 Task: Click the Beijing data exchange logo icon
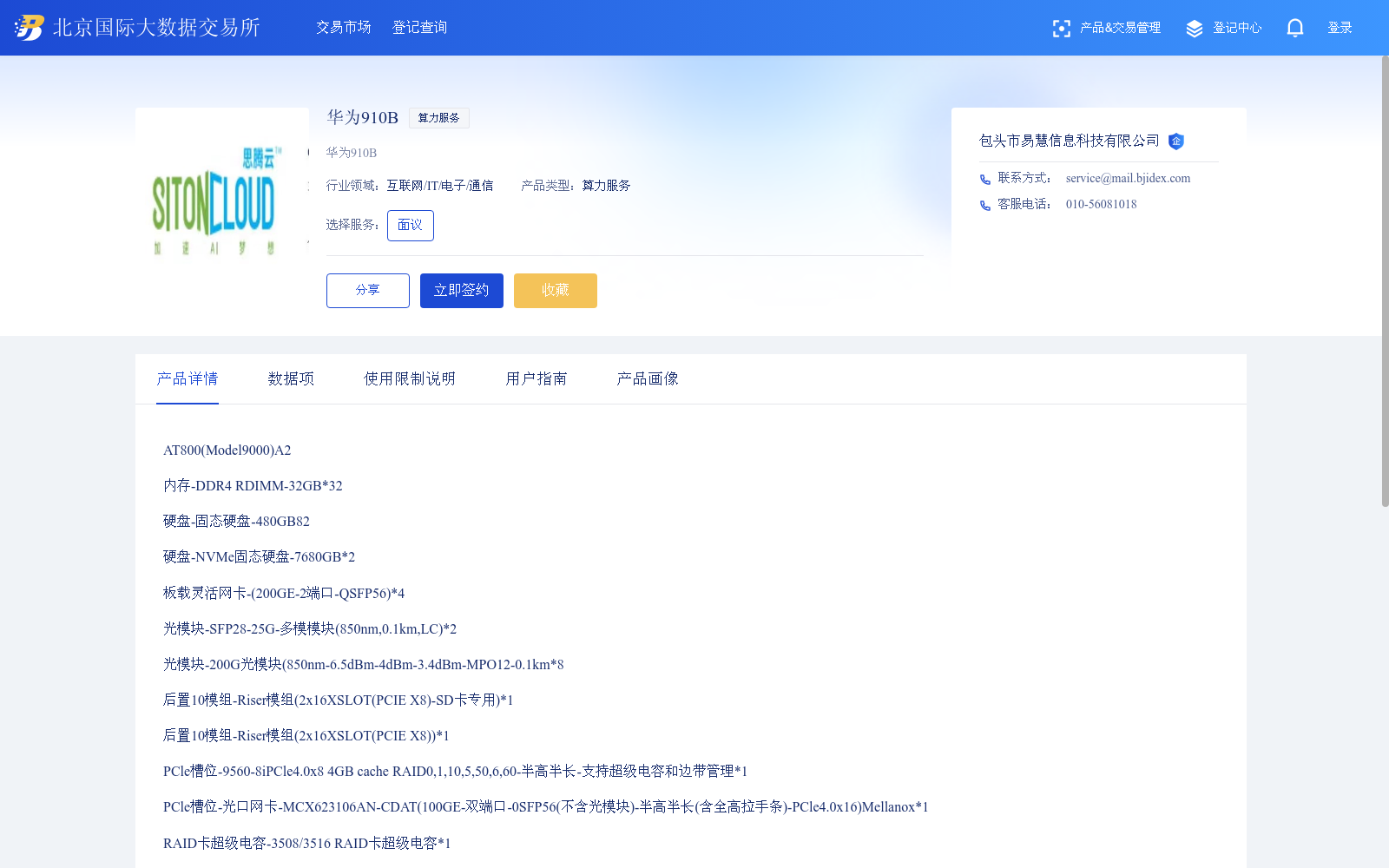(30, 28)
